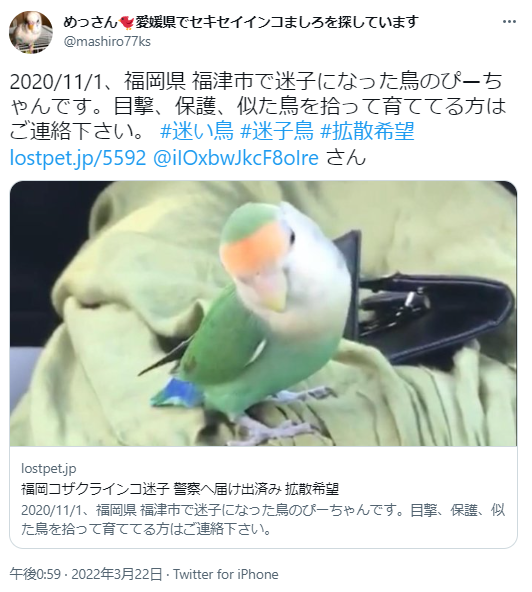Follow the lostpet.jp/5592 link
532x592 pixels.
(78, 157)
